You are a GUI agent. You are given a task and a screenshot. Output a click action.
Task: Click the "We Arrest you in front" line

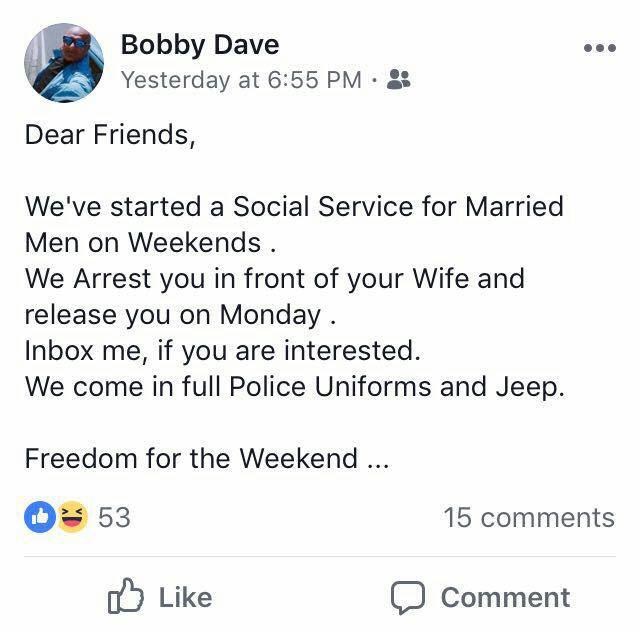click(274, 279)
